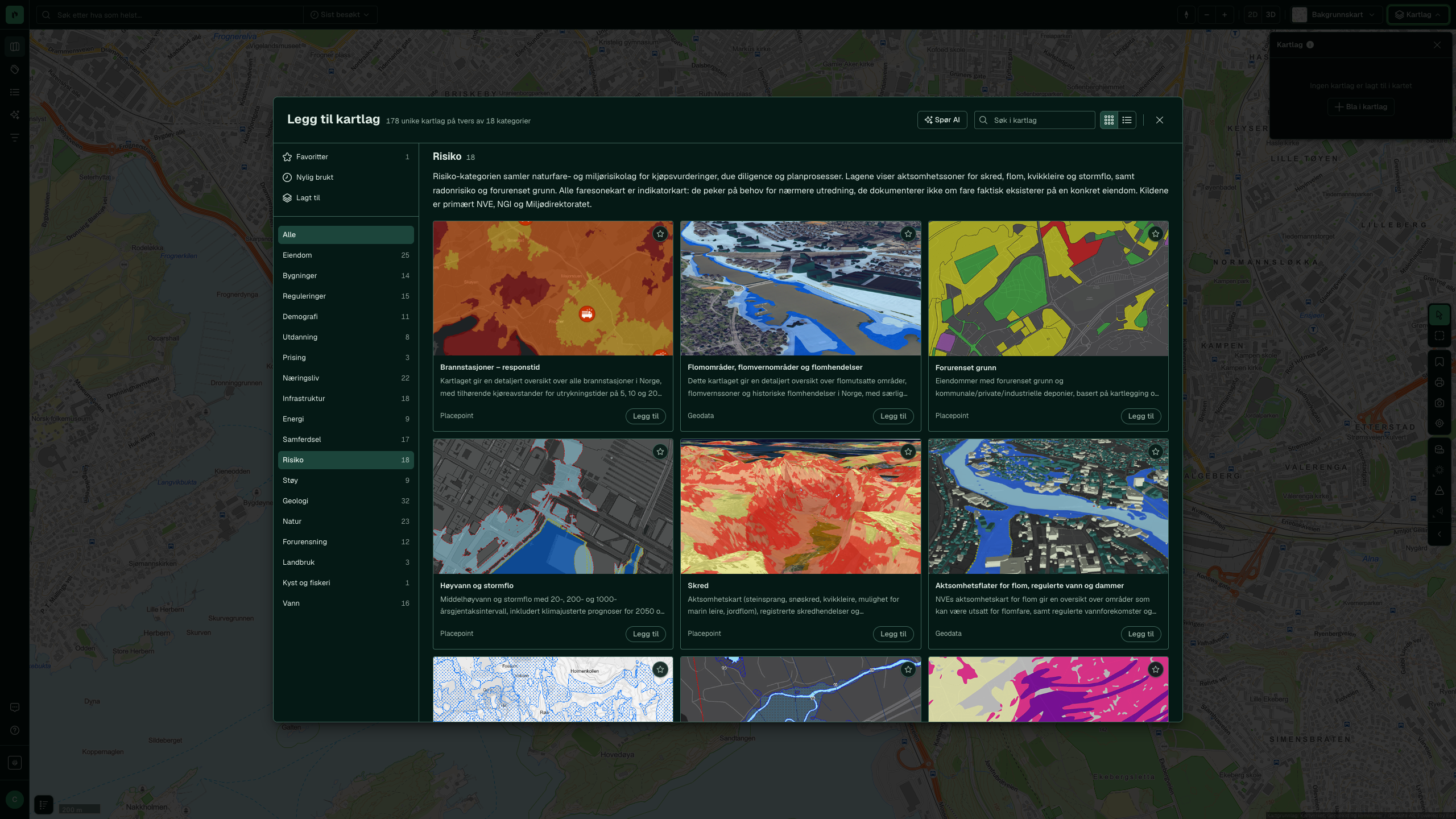Image resolution: width=1456 pixels, height=819 pixels.
Task: Reset the map north with the compass icon
Action: 1186,15
